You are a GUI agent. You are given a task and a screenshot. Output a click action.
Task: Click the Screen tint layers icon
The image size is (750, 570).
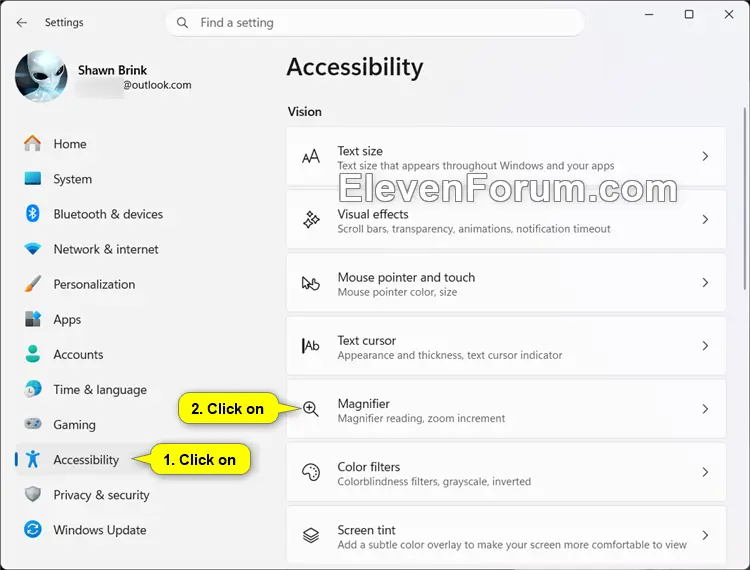311,535
